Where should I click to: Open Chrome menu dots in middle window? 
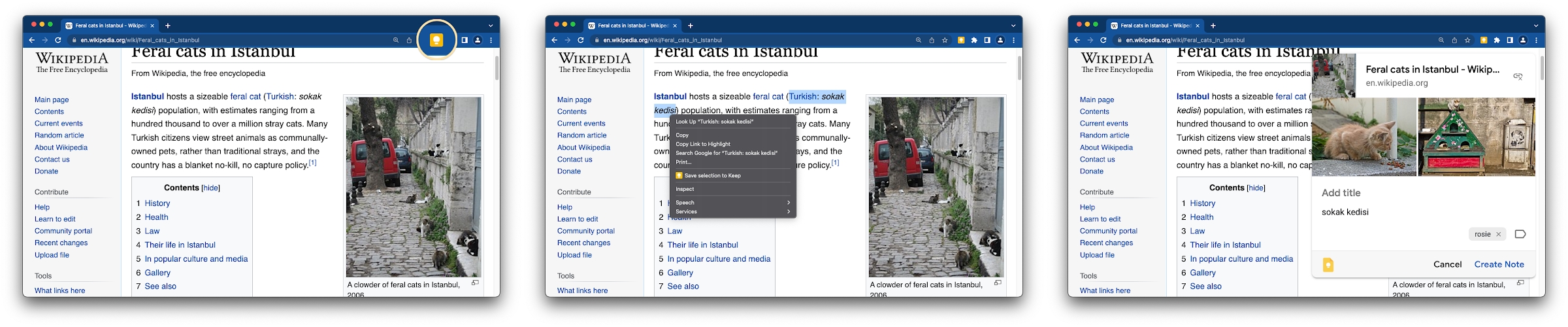tap(1013, 40)
